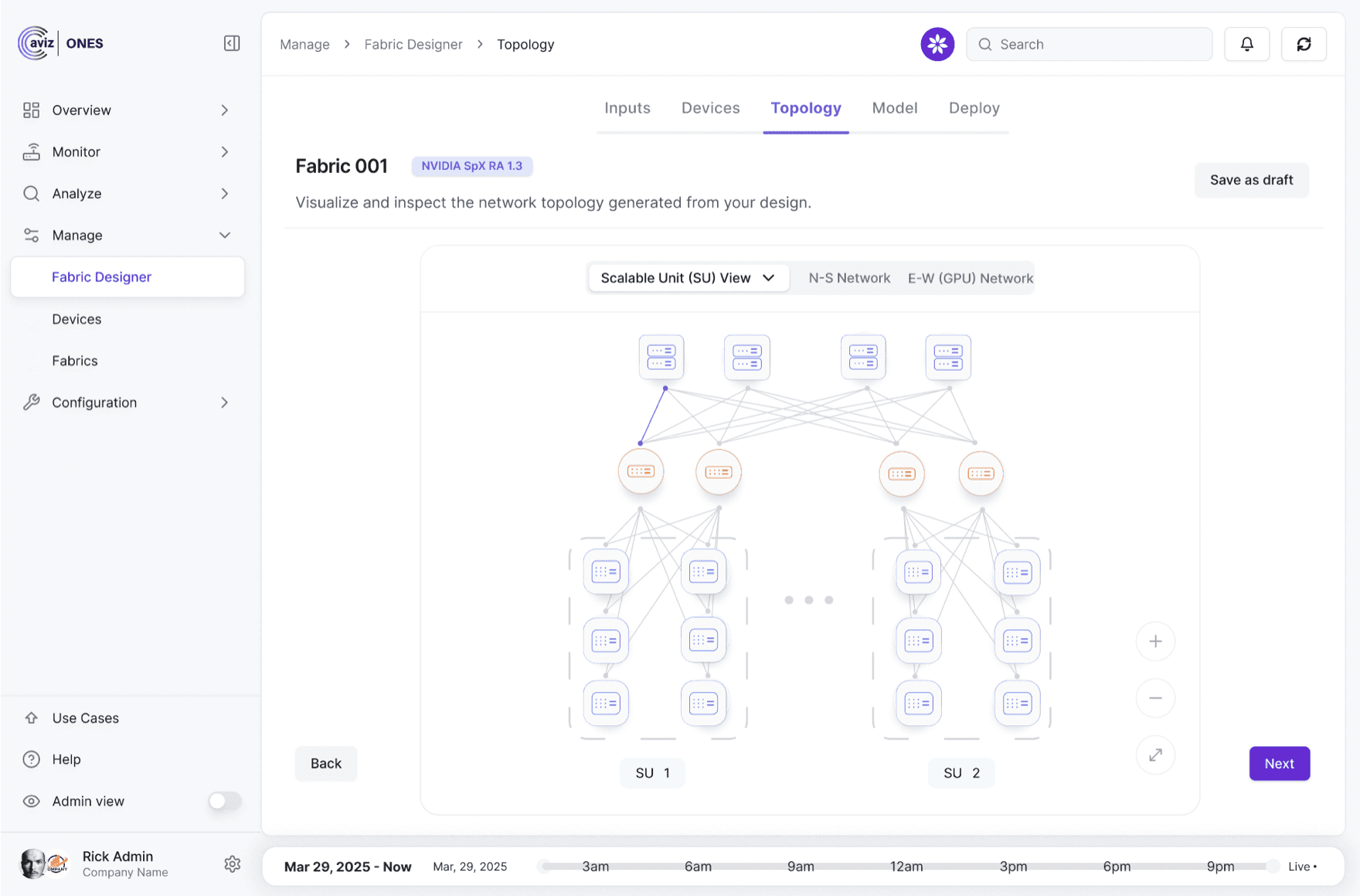The height and width of the screenshot is (896, 1360).
Task: Open the Aviz ONES logo home icon
Action: click(x=33, y=42)
